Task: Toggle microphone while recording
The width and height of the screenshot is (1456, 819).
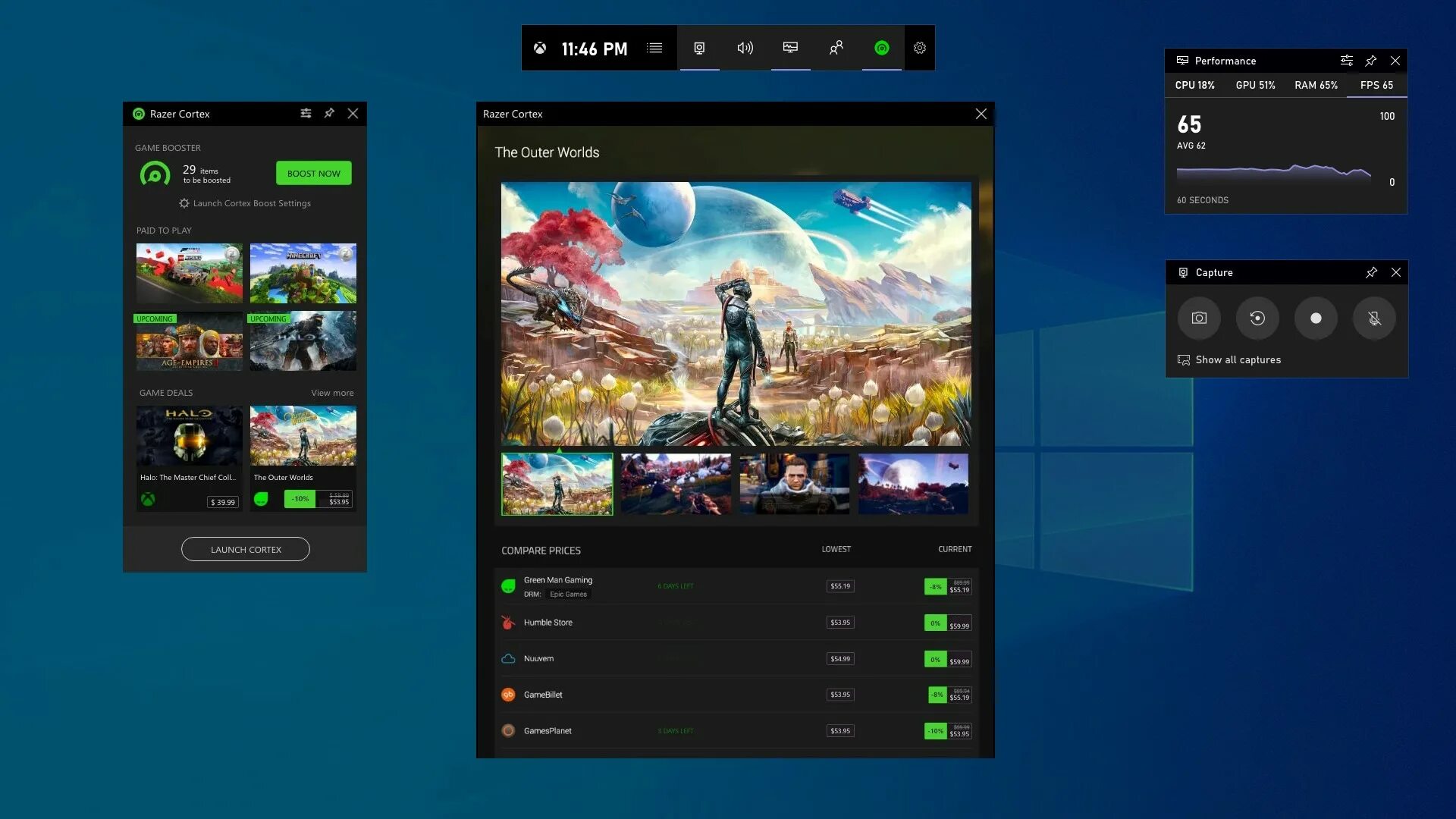Action: click(1374, 318)
